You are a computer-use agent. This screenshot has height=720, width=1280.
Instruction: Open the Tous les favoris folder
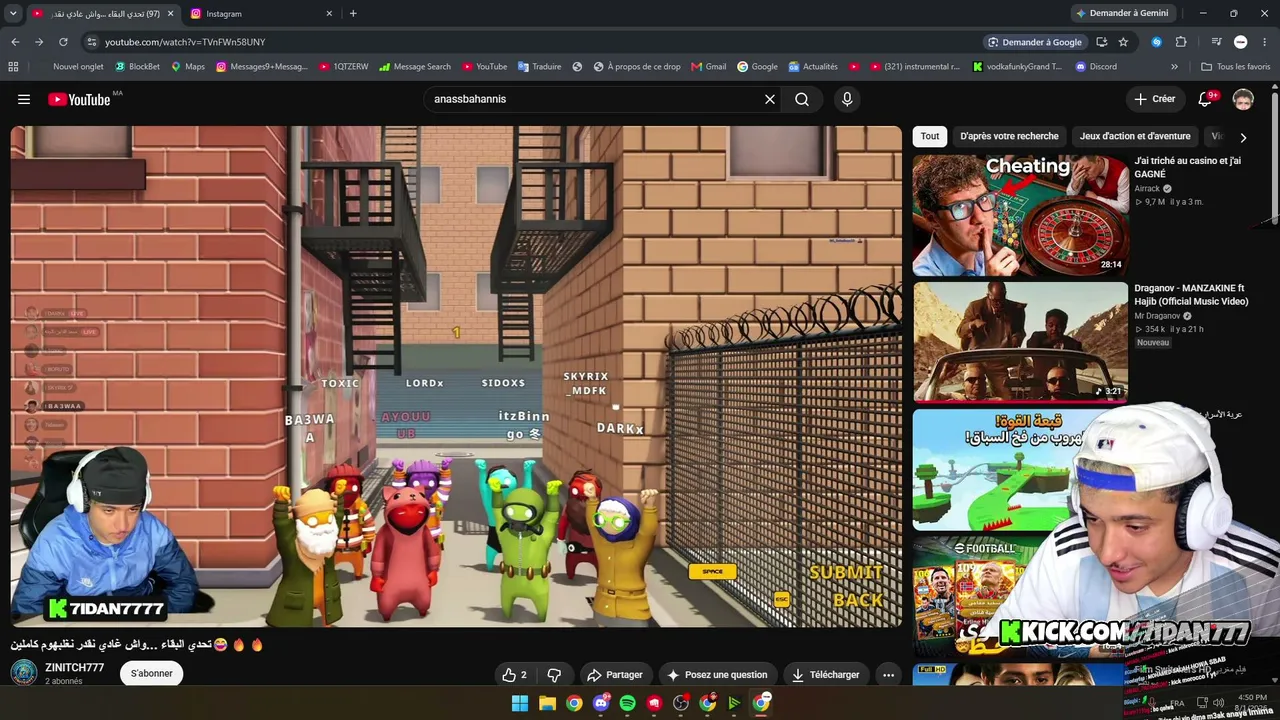(x=1236, y=67)
